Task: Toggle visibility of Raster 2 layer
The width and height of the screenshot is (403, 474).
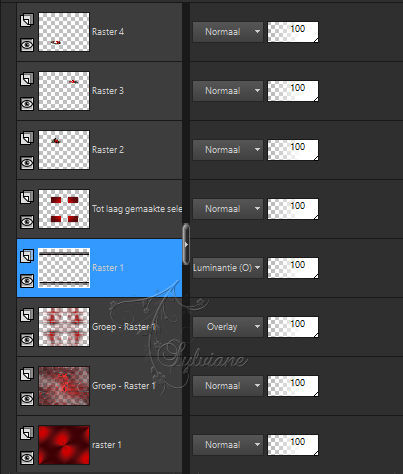Action: point(27,163)
